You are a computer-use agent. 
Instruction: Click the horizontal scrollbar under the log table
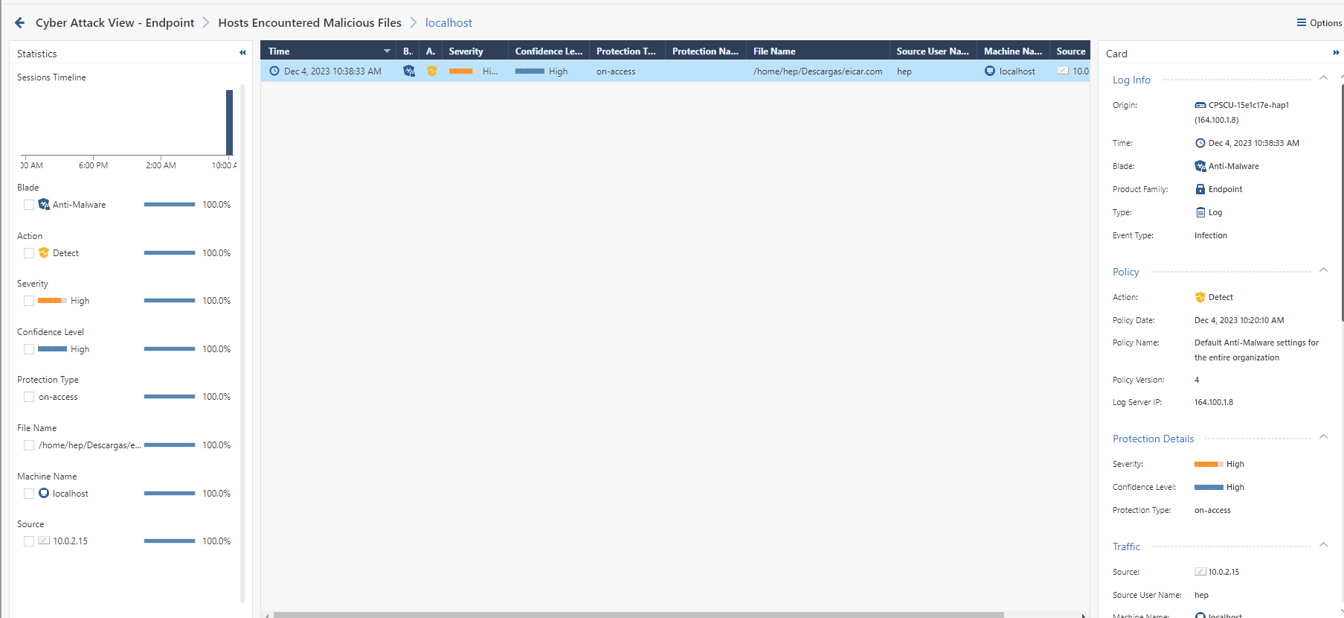click(x=638, y=615)
